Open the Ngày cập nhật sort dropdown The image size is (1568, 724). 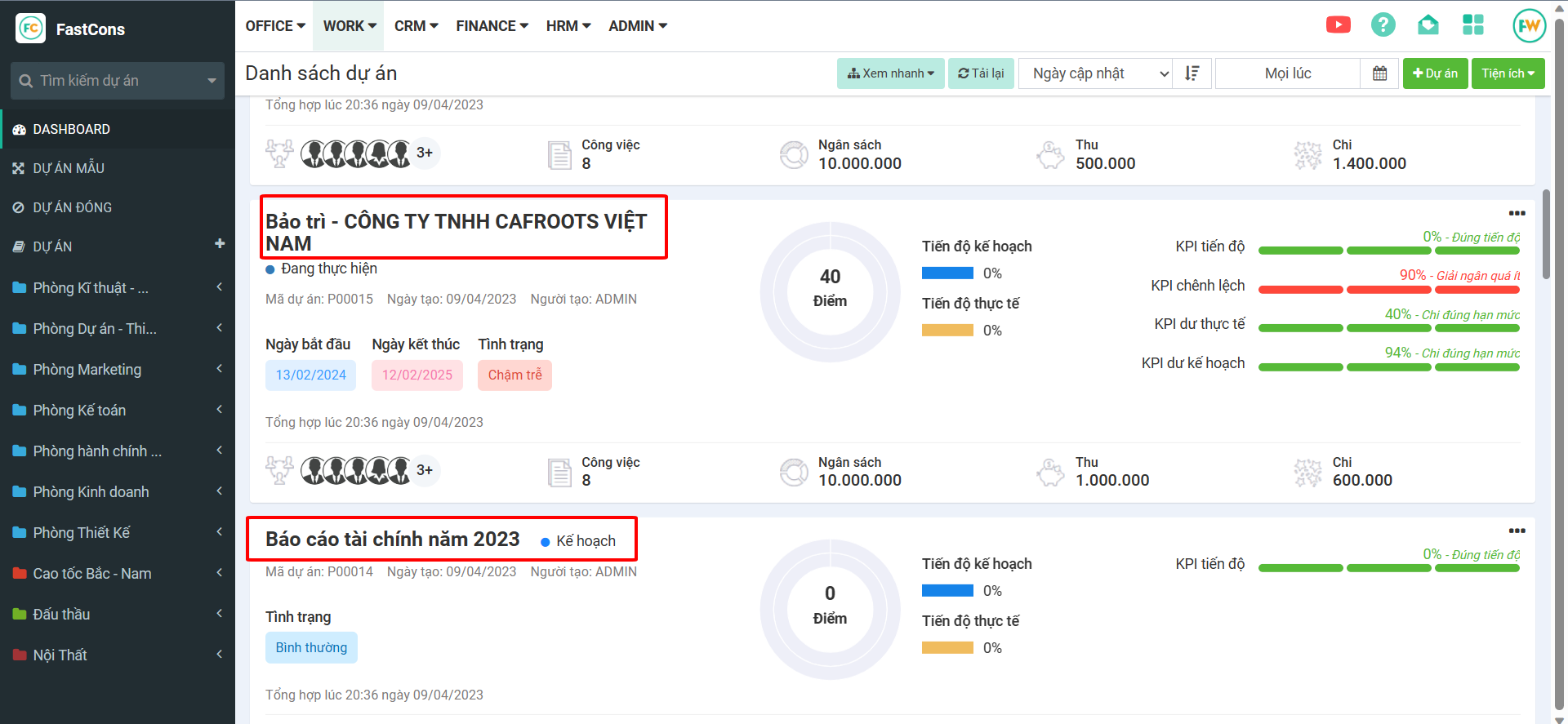pos(1094,73)
